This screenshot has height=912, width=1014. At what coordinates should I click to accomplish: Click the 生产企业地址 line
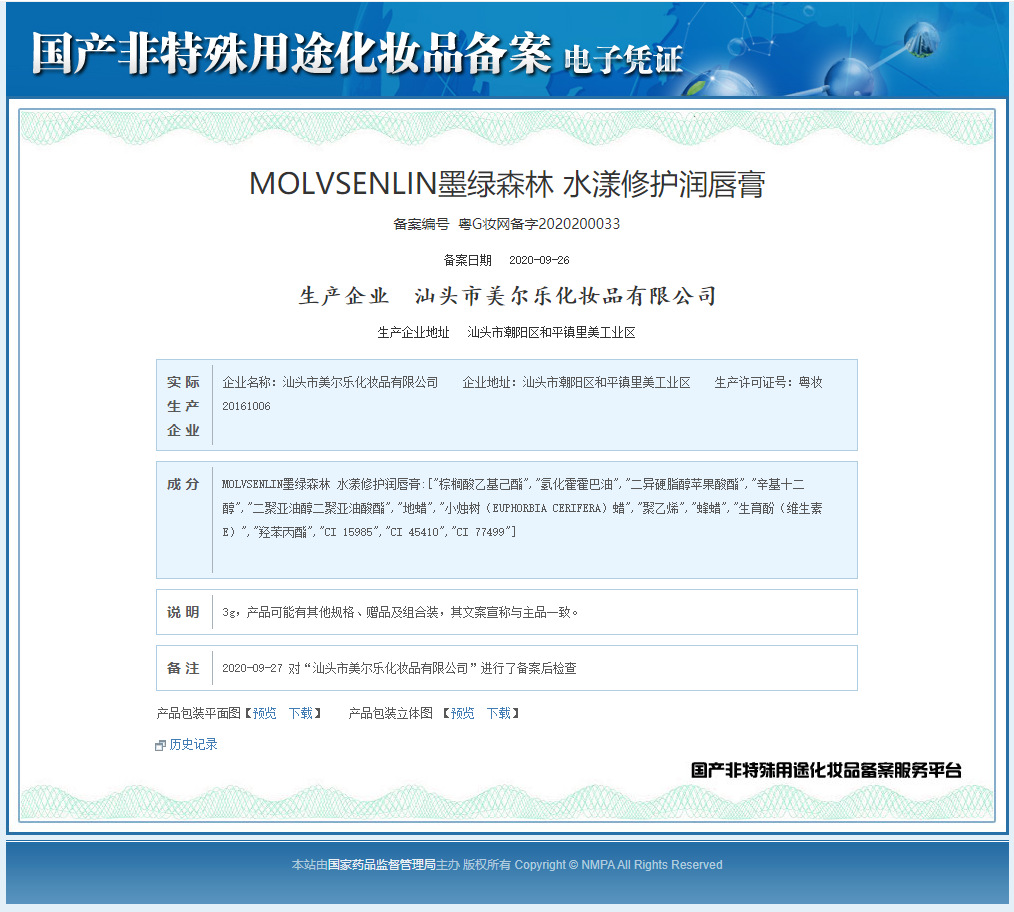(x=507, y=332)
